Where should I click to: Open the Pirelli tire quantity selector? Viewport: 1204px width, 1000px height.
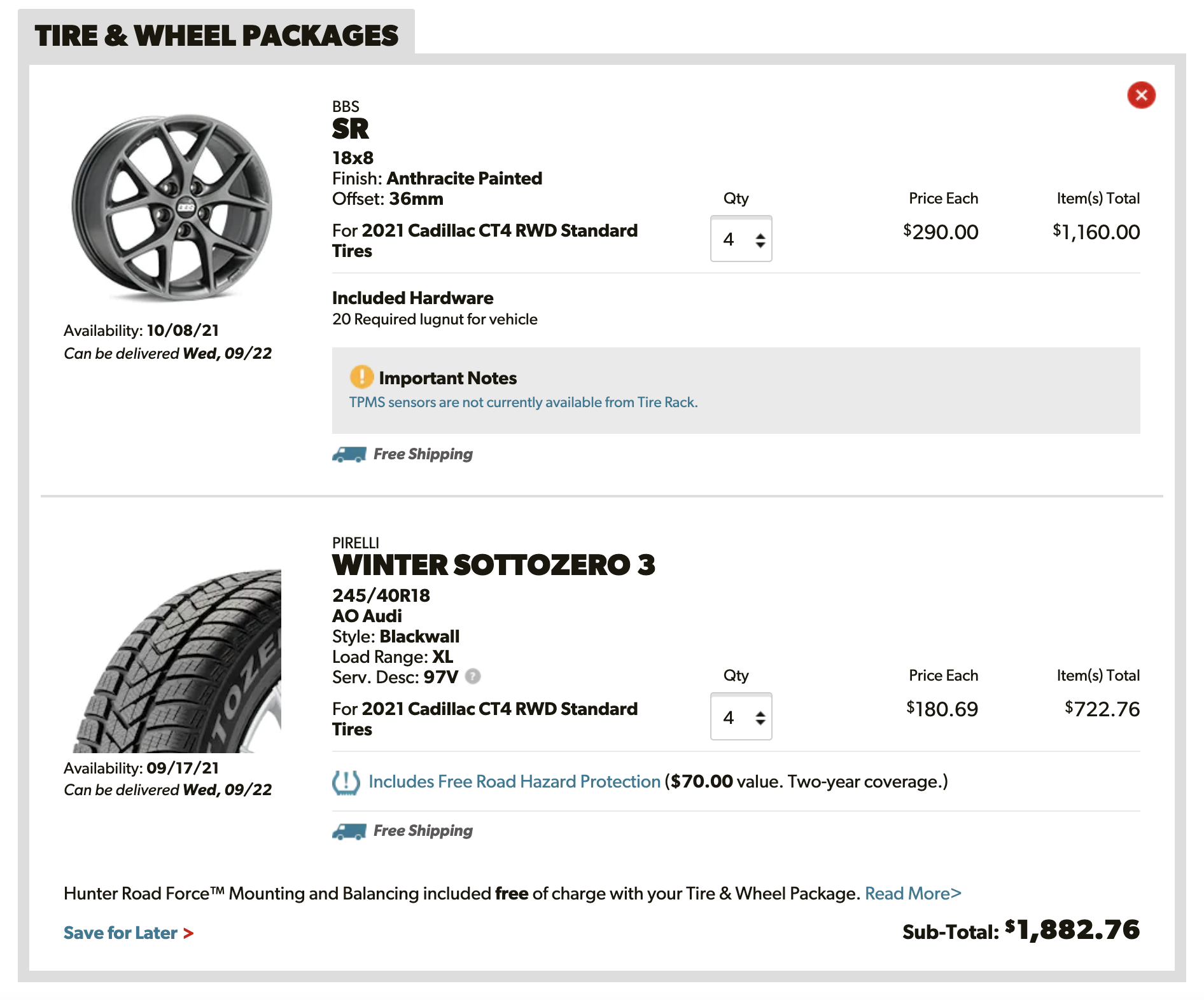(x=741, y=717)
